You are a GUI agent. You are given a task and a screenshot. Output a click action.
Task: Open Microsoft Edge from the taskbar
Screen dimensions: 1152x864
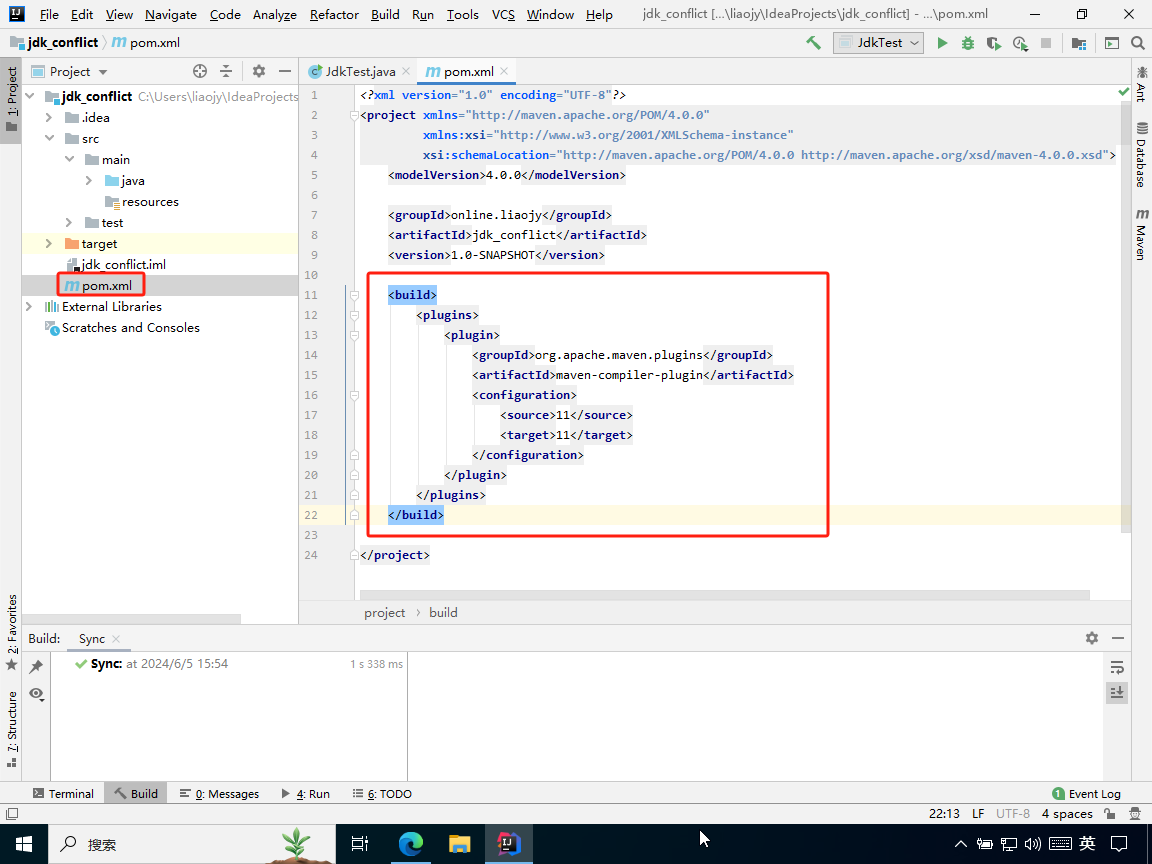411,843
